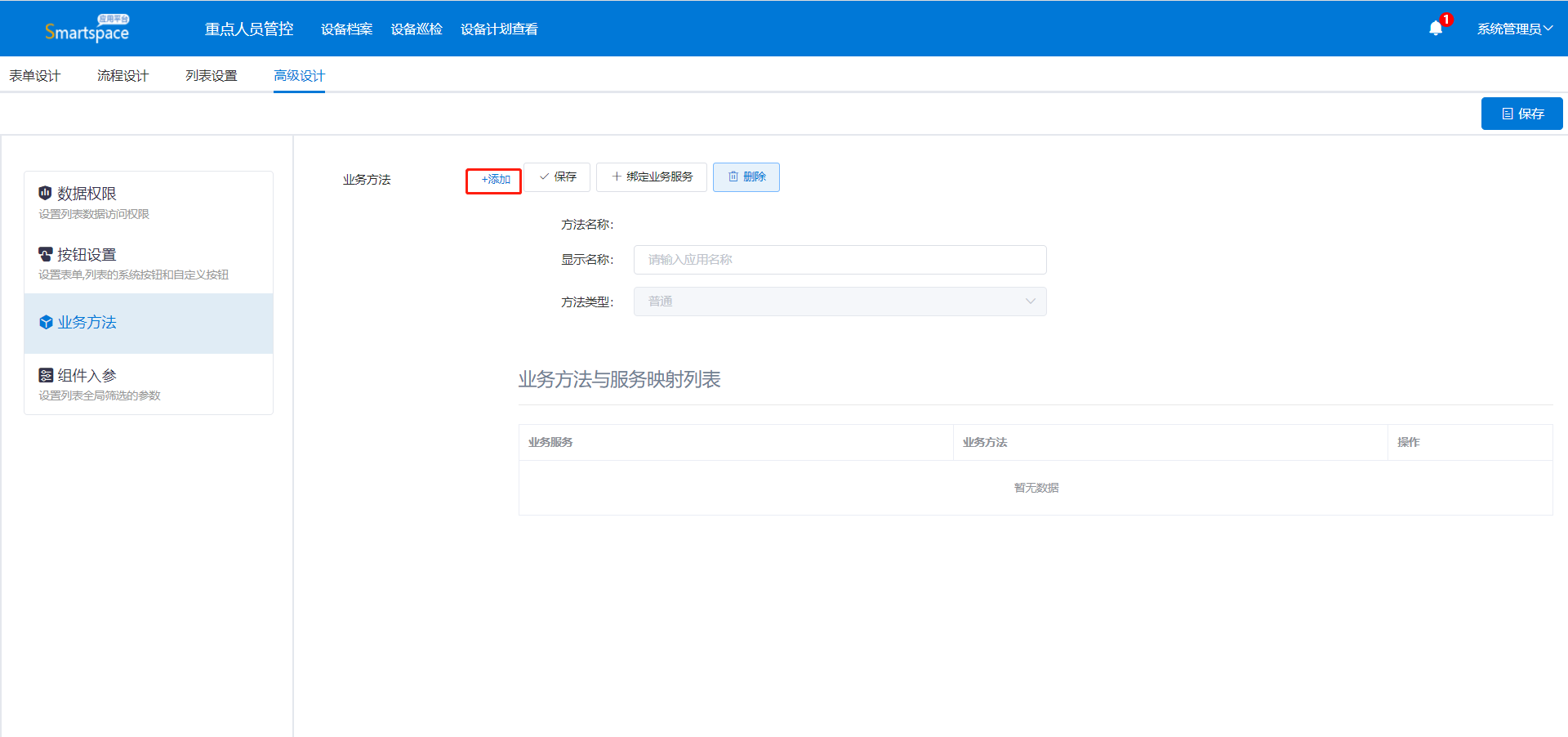The width and height of the screenshot is (1568, 737).
Task: Expand the 系统管理员 user menu
Action: [1515, 29]
